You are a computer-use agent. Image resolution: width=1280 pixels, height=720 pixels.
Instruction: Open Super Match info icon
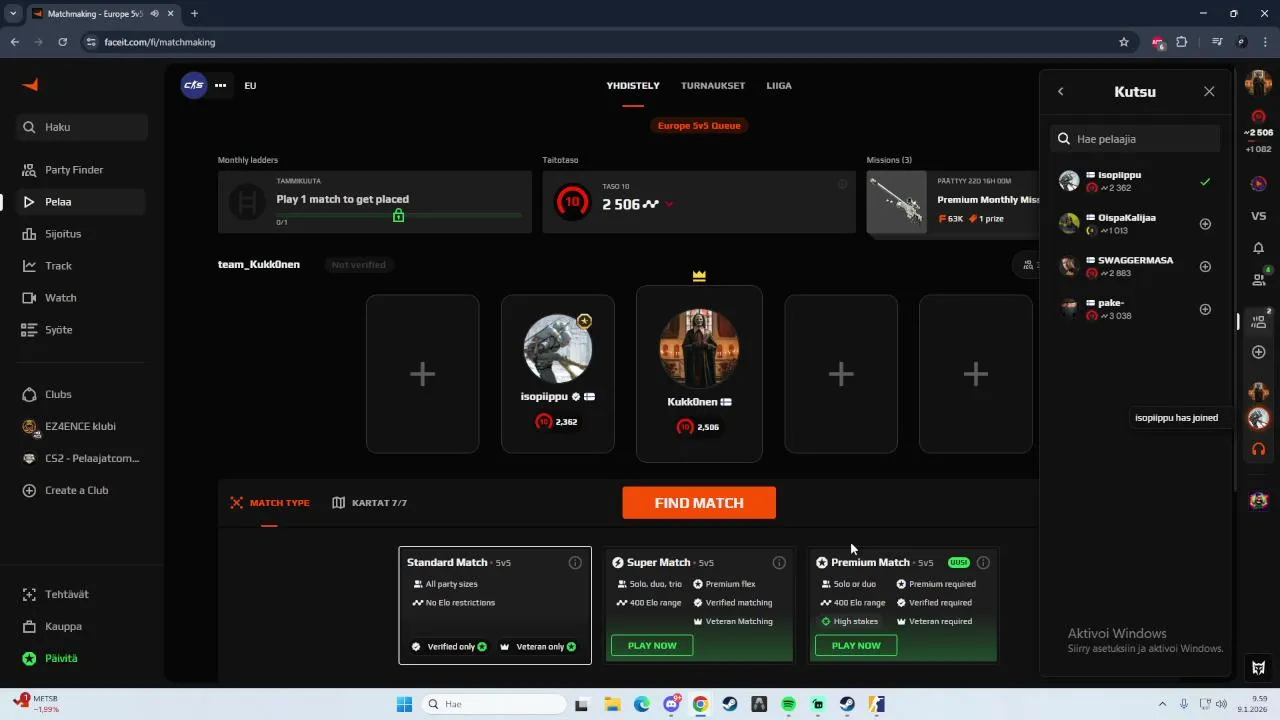[779, 563]
